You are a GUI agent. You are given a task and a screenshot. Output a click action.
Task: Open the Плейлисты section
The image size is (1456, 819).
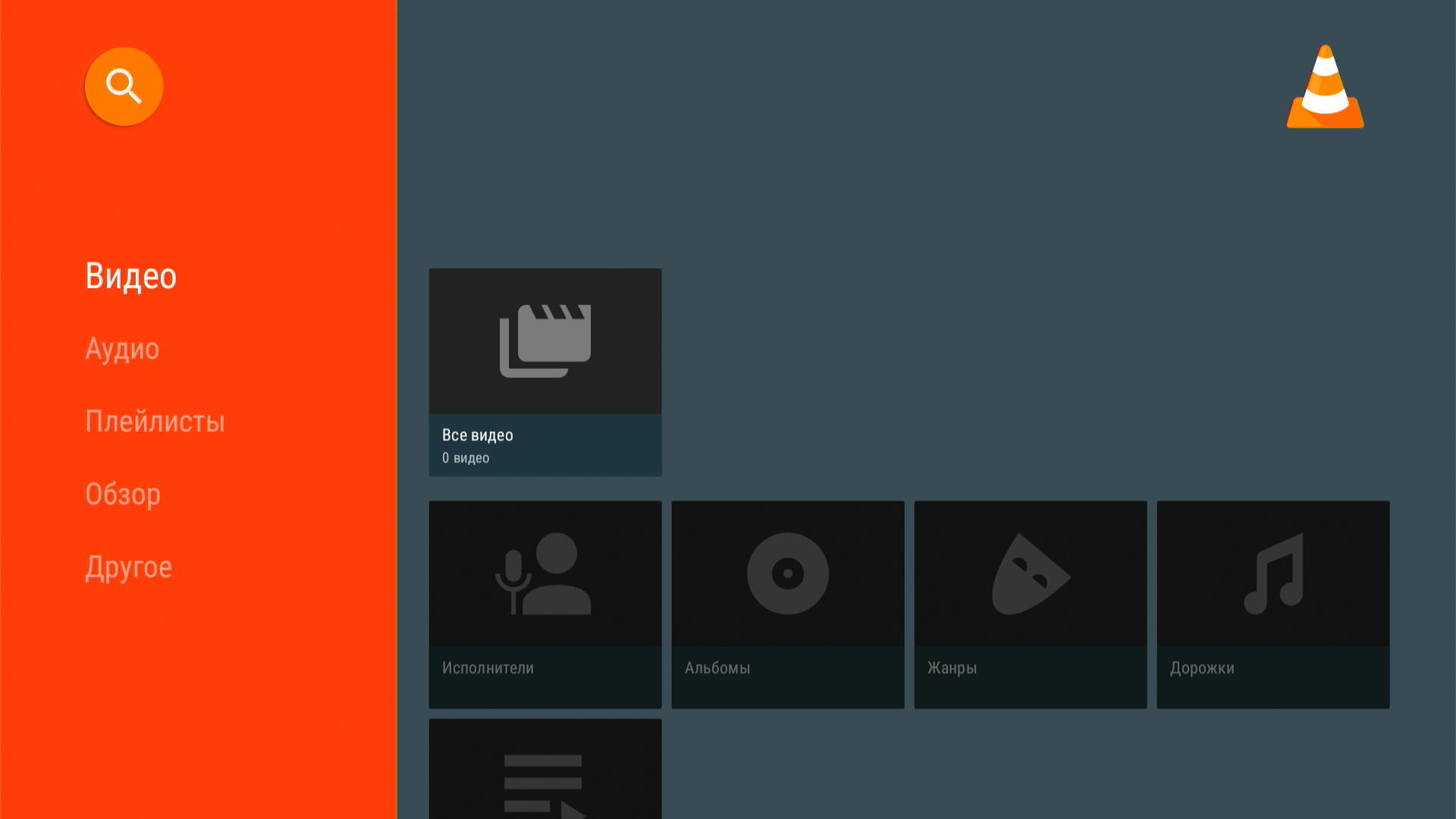click(x=155, y=422)
